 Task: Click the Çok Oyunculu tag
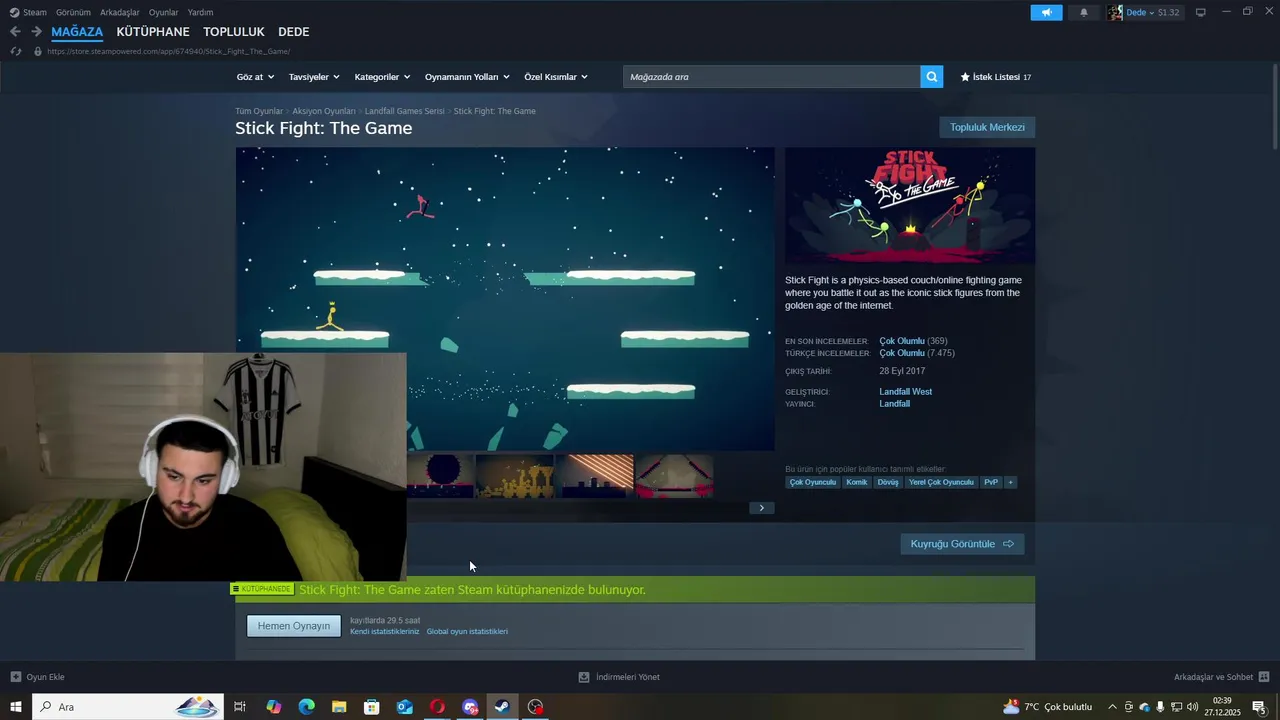click(812, 482)
